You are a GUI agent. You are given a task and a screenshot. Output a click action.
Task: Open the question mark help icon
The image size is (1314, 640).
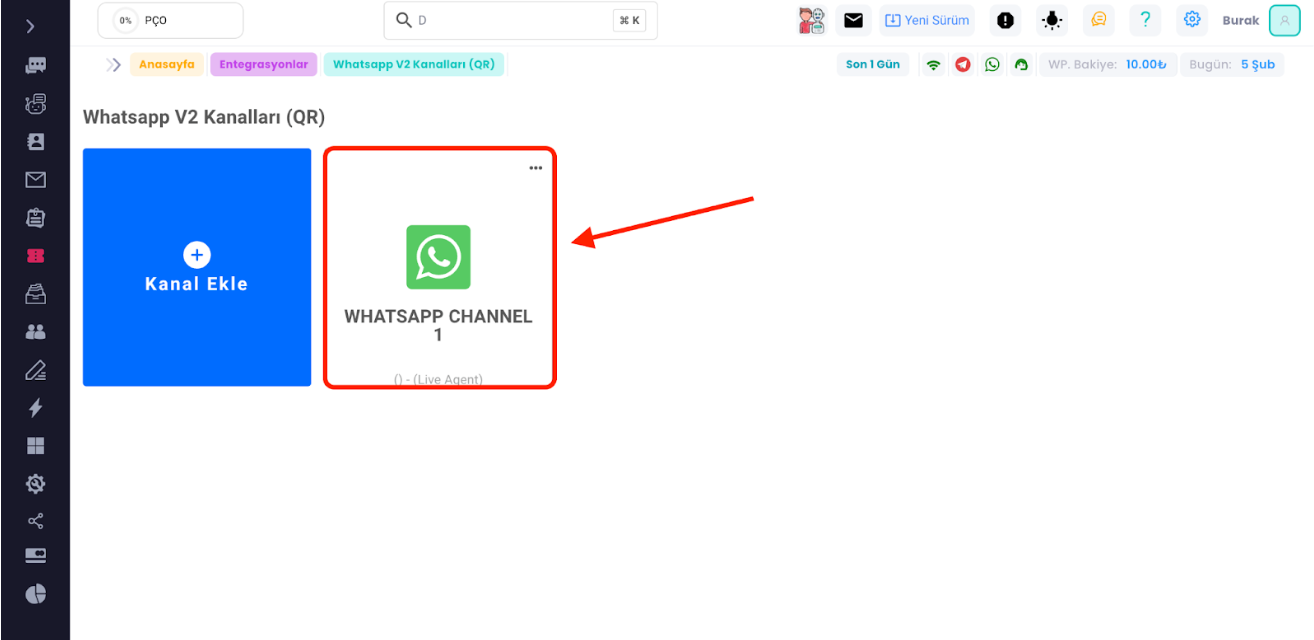click(x=1146, y=20)
